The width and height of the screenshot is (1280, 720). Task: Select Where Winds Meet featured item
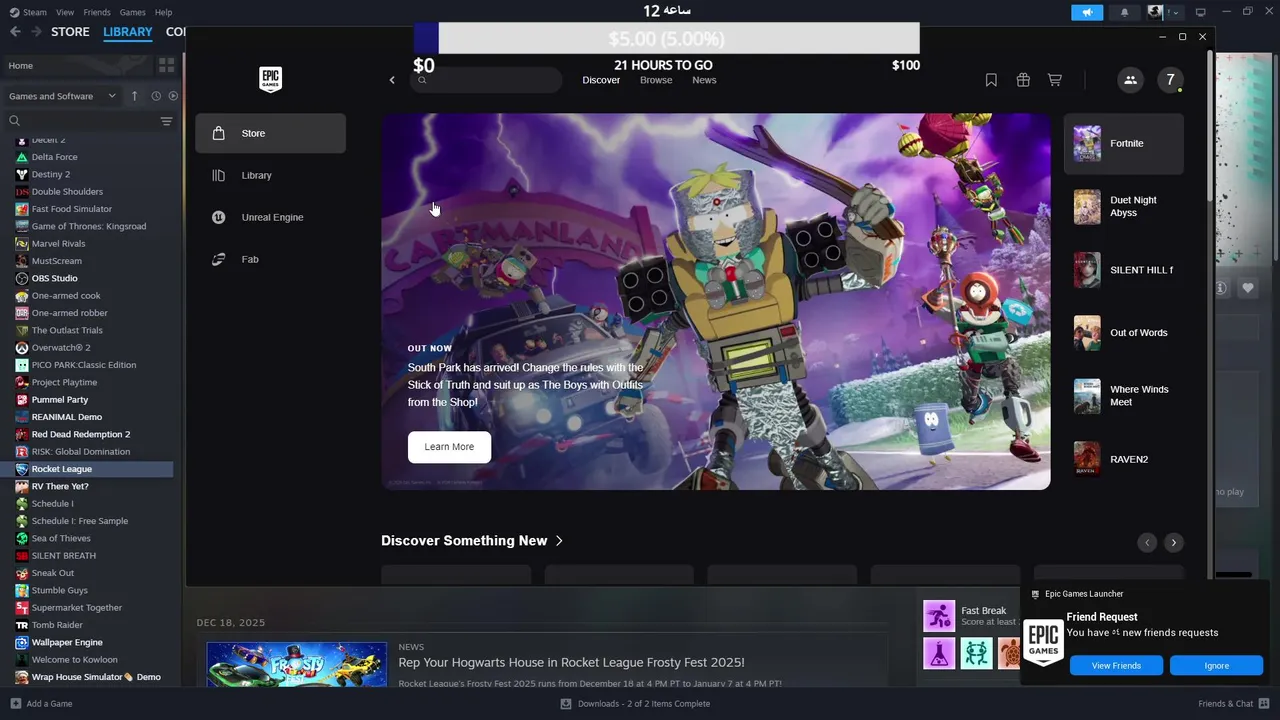(x=1123, y=396)
